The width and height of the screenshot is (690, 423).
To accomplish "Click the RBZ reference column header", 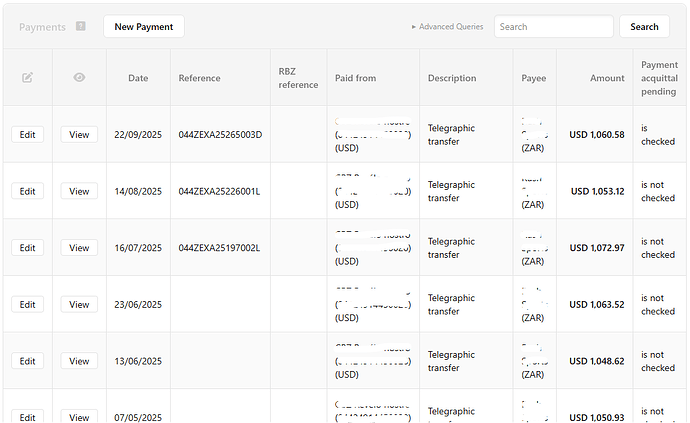I will [298, 78].
